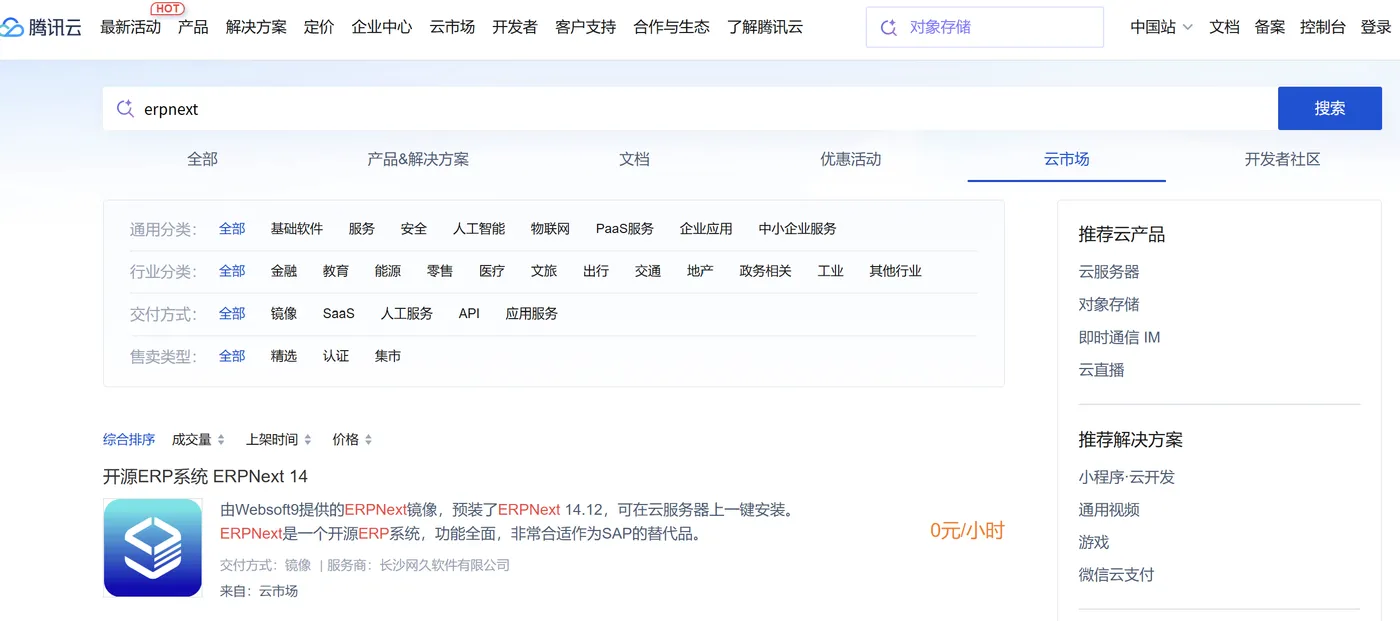Switch to the 产品&解决方案 tab
This screenshot has height=621, width=1400.
pos(418,159)
